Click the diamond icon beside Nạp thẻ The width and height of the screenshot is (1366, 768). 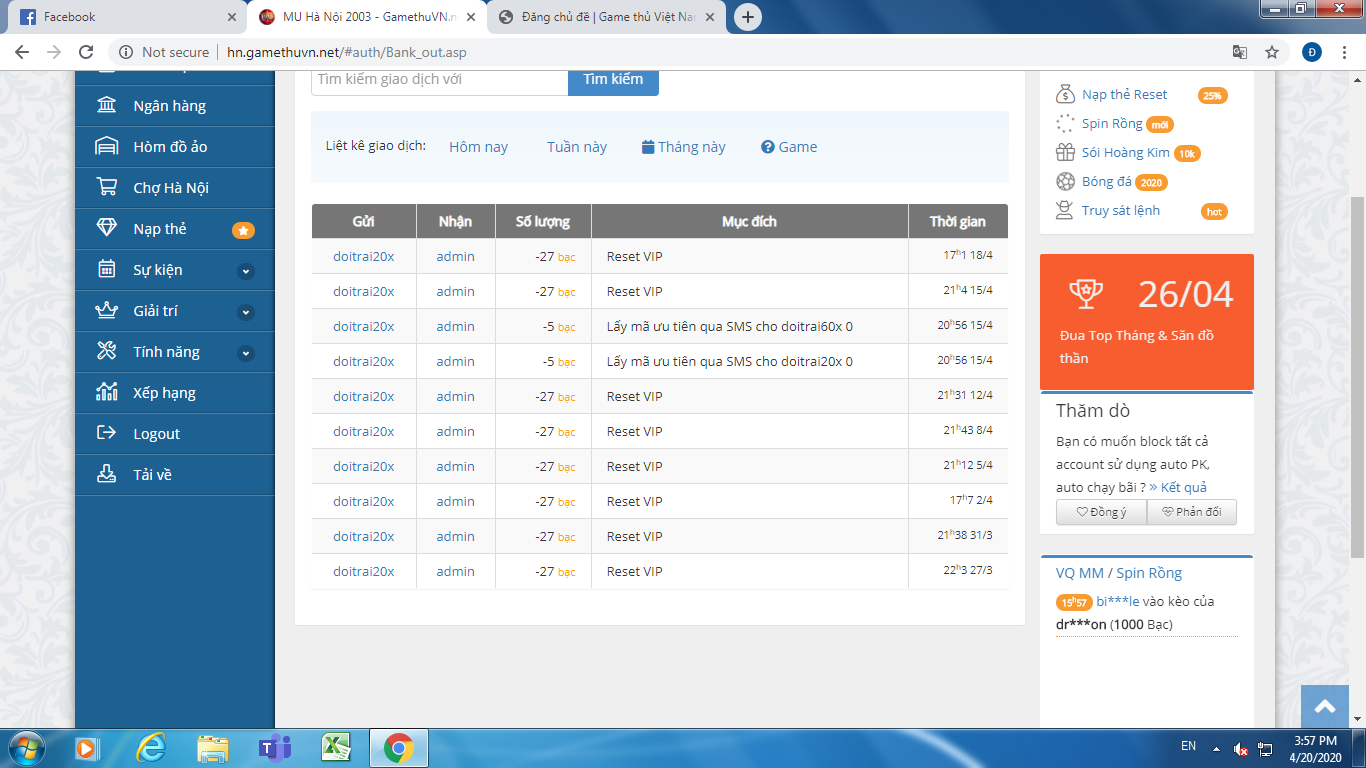click(x=106, y=229)
